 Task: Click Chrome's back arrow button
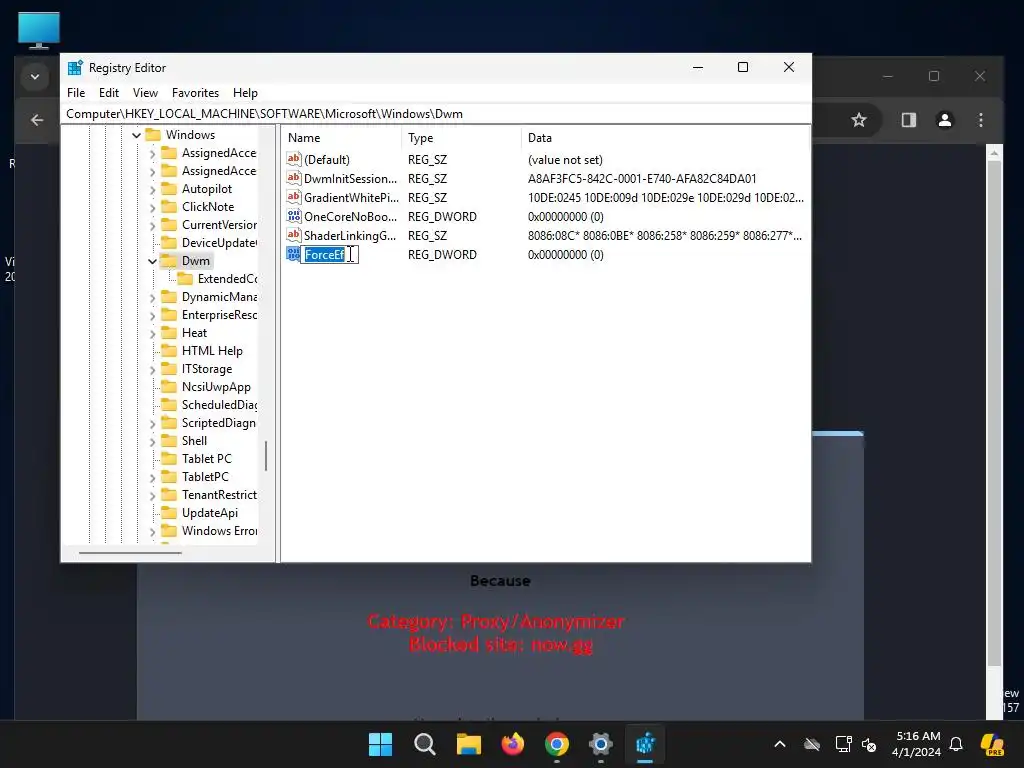click(37, 120)
